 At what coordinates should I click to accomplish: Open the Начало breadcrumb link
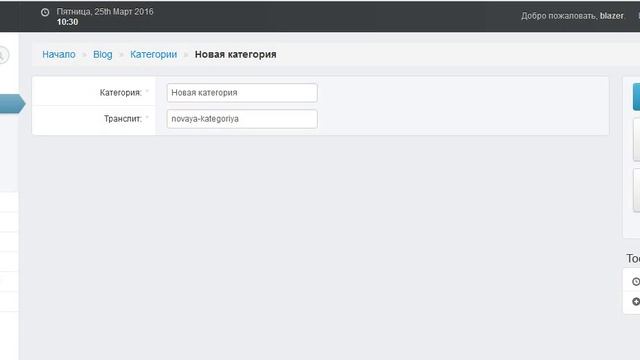coord(59,54)
